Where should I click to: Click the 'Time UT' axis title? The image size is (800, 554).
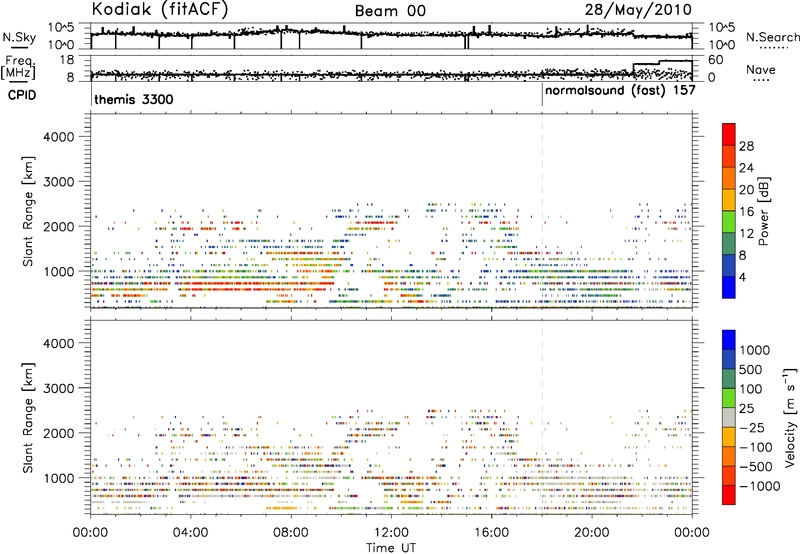click(x=391, y=547)
